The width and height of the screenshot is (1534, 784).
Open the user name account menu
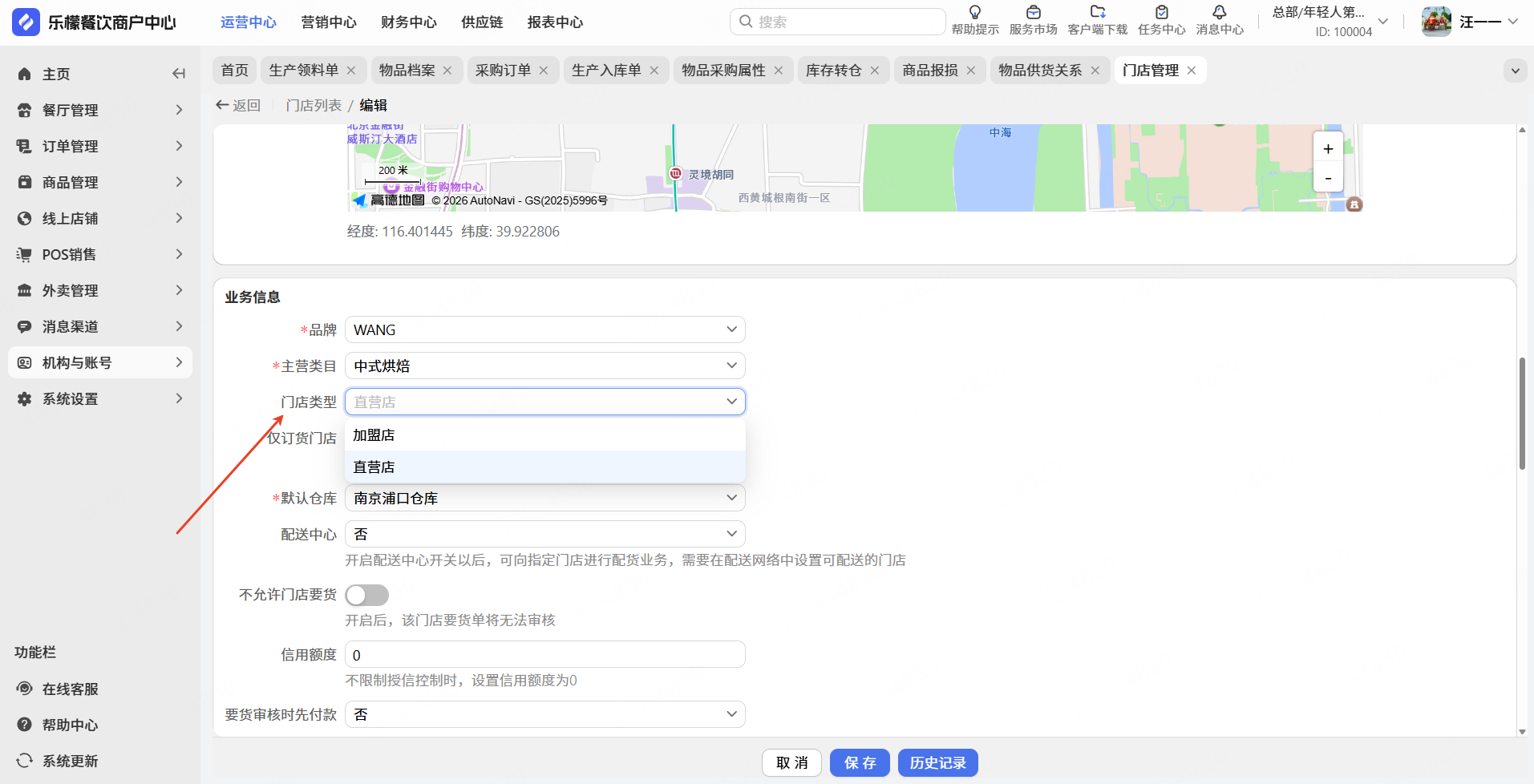(1489, 22)
